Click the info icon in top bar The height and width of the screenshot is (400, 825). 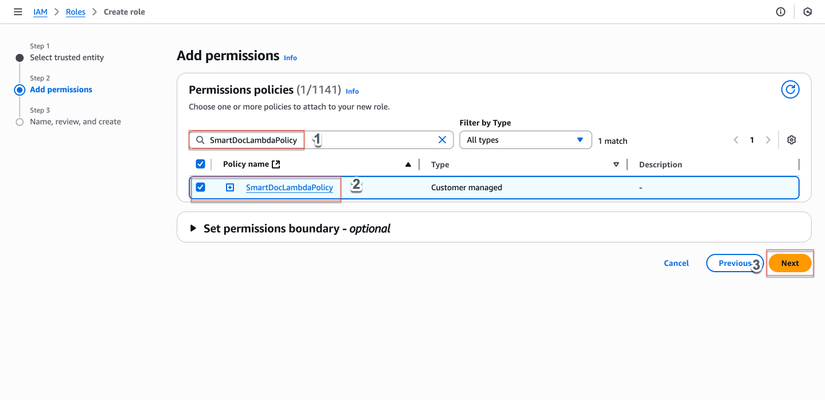781,12
